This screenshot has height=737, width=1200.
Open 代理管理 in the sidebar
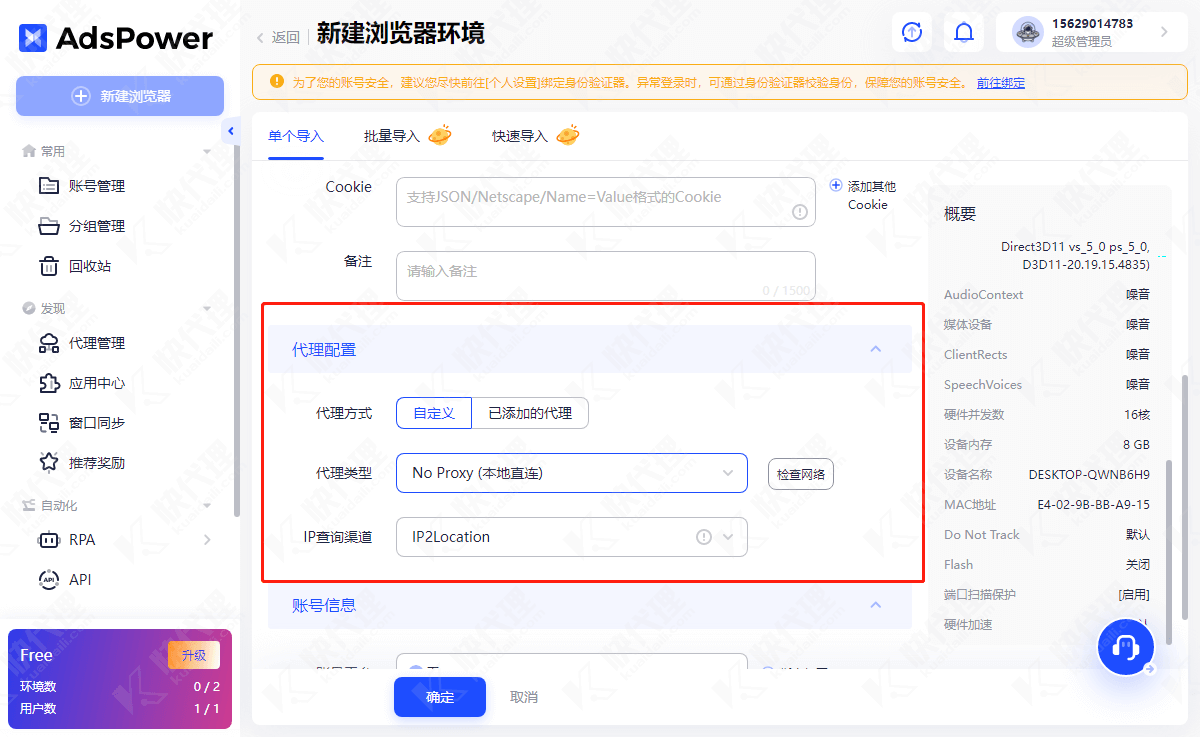(x=96, y=343)
